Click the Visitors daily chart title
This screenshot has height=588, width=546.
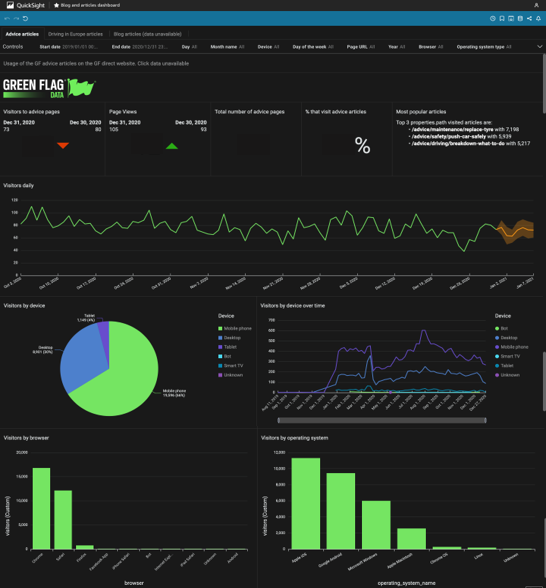18,186
